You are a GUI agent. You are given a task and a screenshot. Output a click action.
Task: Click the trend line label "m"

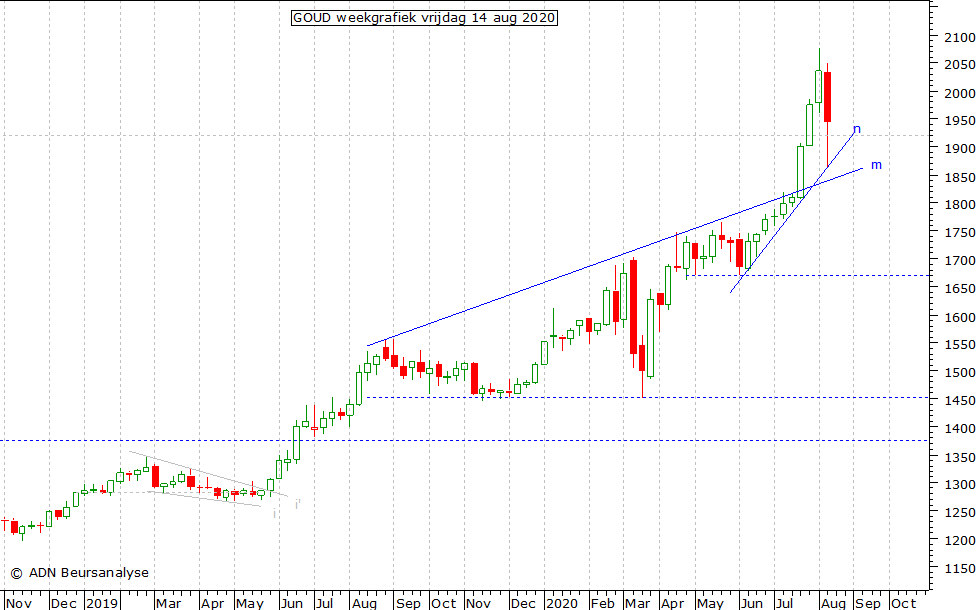click(876, 165)
